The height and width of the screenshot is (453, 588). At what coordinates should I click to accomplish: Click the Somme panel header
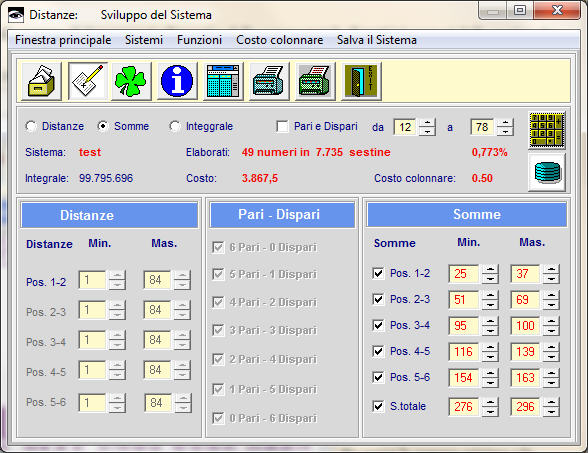pos(466,214)
